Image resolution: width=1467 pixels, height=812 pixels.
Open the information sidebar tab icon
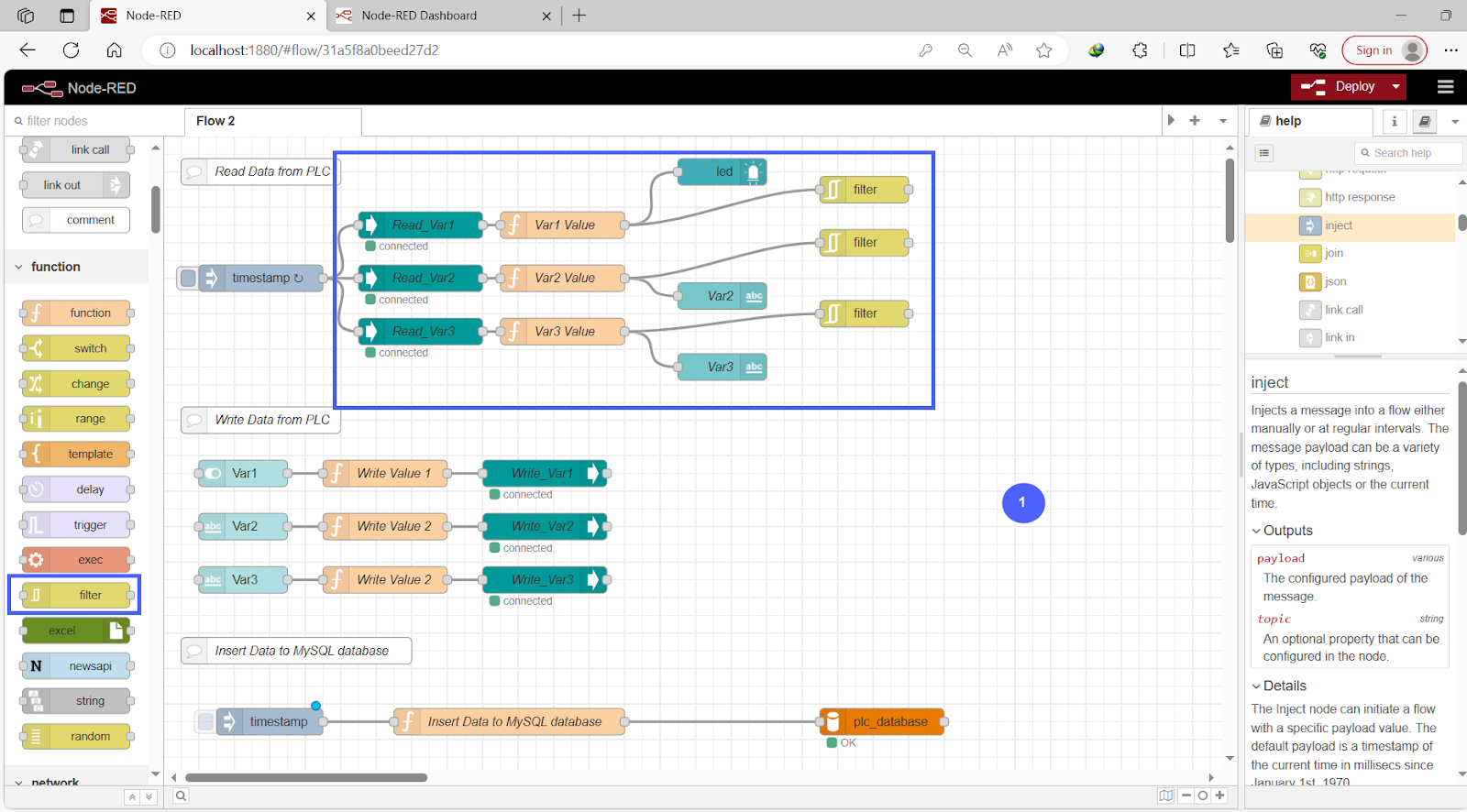1394,121
